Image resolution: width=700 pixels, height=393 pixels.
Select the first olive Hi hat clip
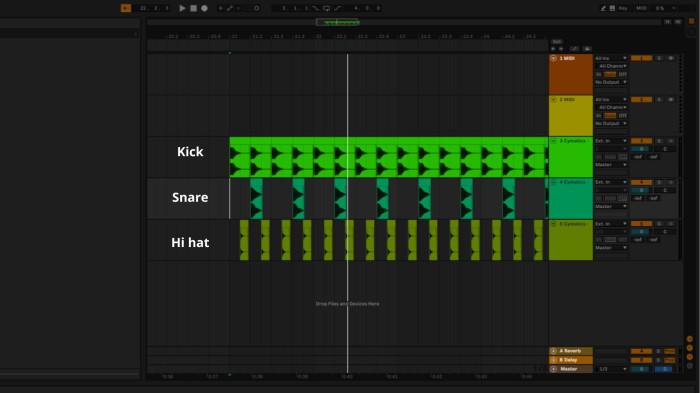tap(244, 240)
